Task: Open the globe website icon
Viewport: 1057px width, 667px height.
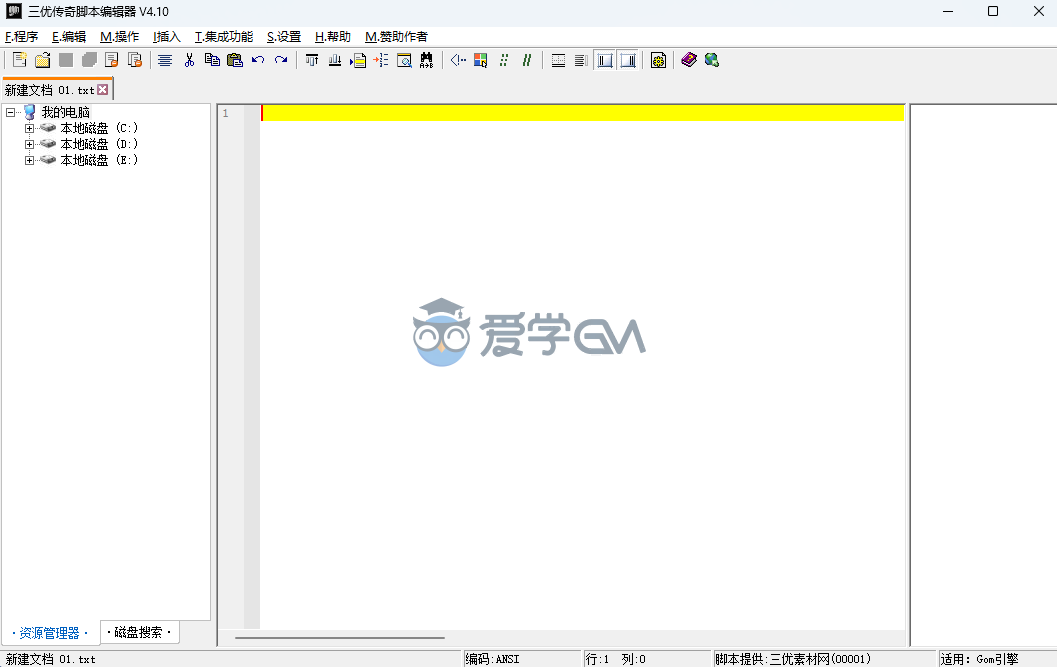Action: click(712, 60)
